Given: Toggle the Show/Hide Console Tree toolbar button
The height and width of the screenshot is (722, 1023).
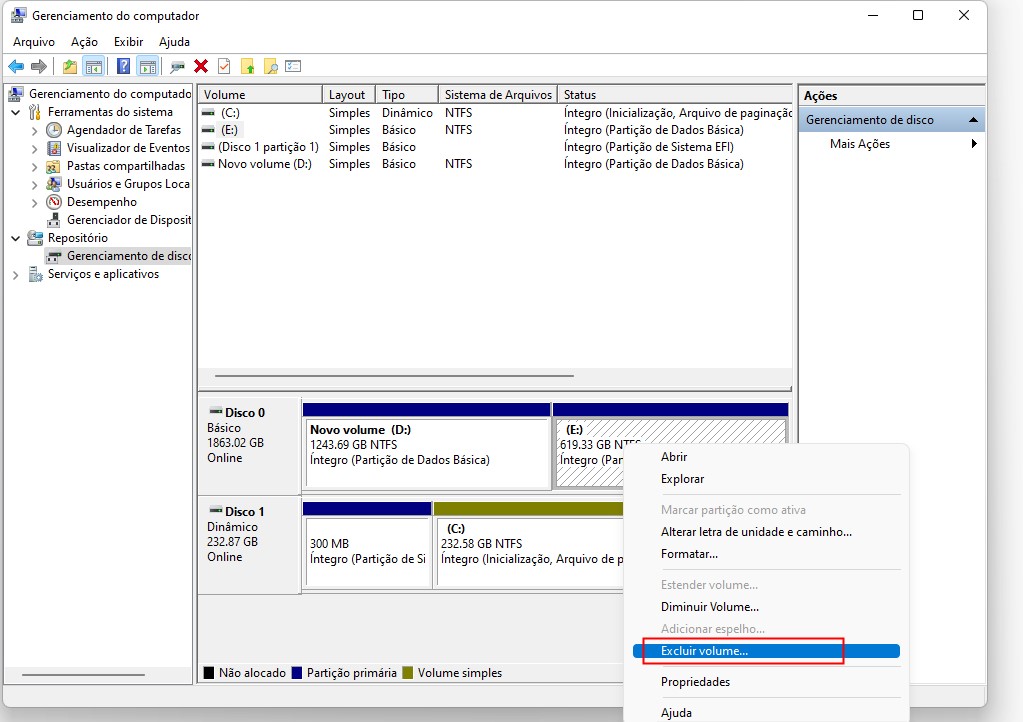Looking at the screenshot, I should [94, 66].
